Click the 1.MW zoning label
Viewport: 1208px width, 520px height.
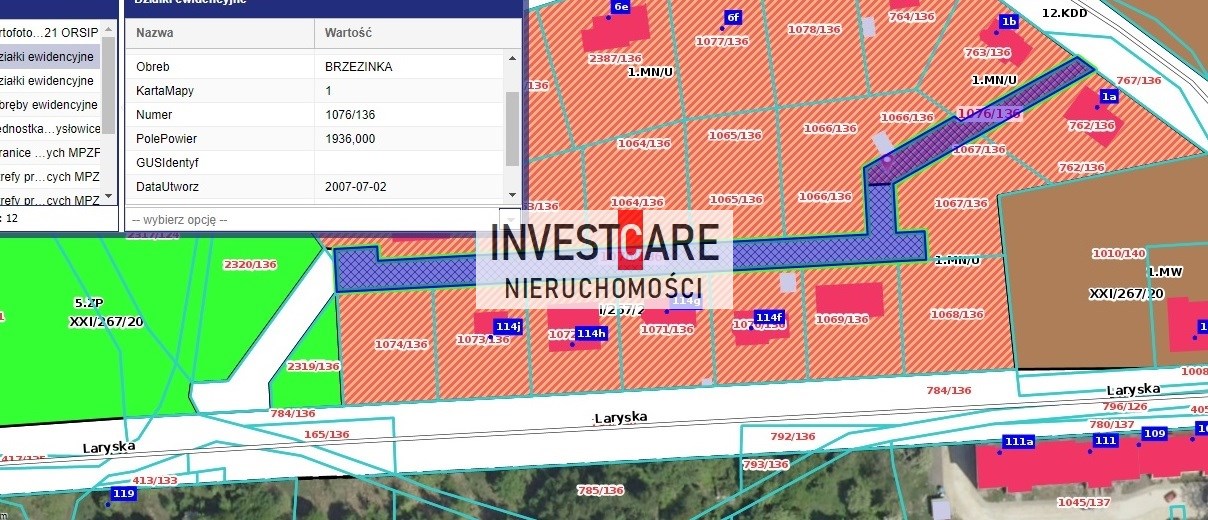[1166, 273]
